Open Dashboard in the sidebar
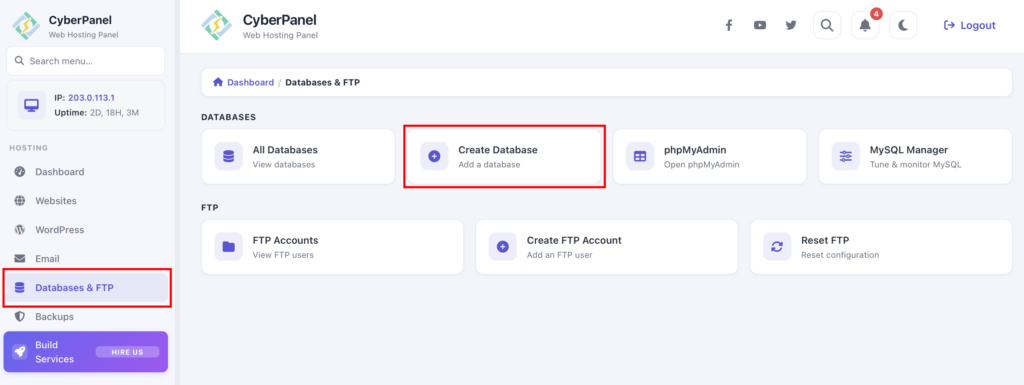This screenshot has width=1024, height=385. point(86,172)
